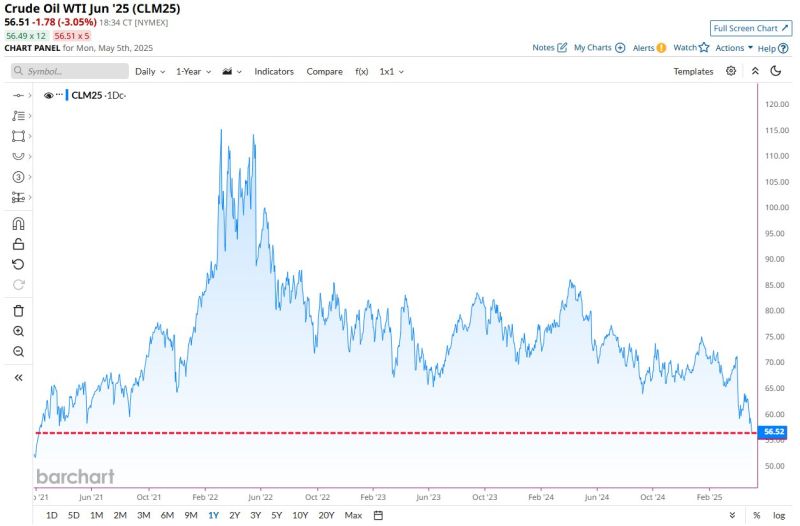This screenshot has width=800, height=526.
Task: Toggle the log scale option
Action: [x=779, y=515]
